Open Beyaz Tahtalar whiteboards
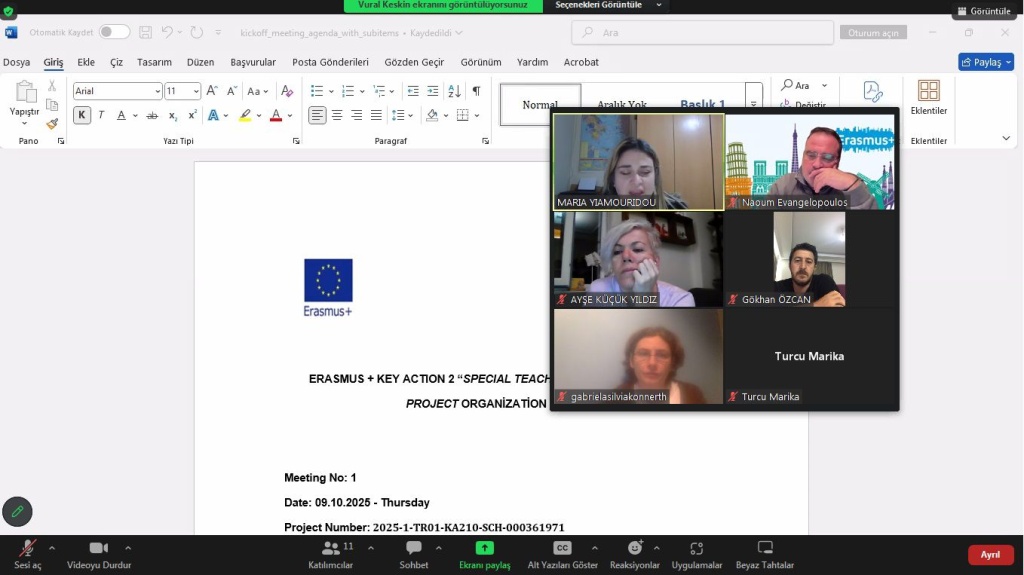The height and width of the screenshot is (575, 1024). [764, 548]
